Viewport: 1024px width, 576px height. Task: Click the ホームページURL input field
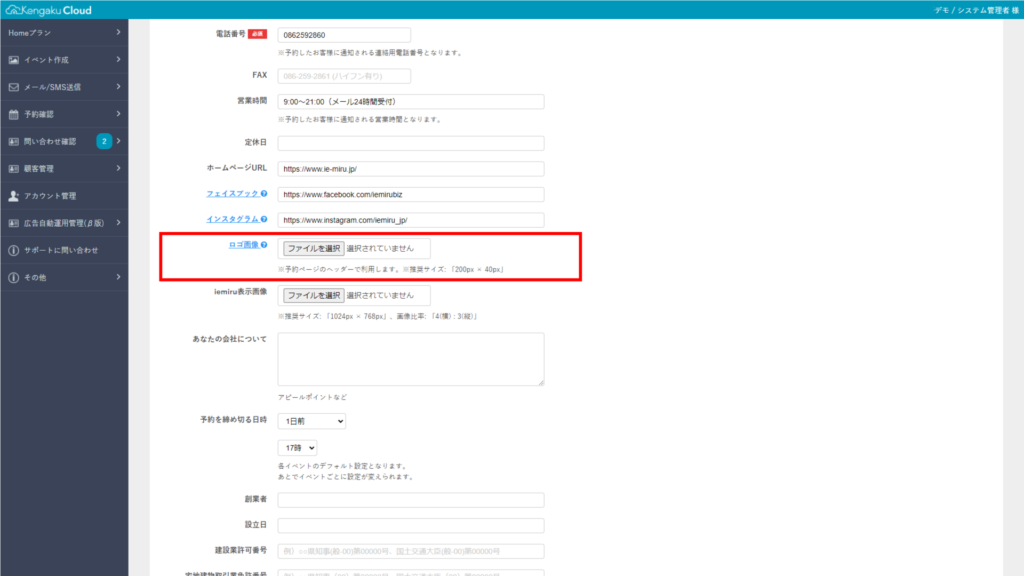pos(411,168)
